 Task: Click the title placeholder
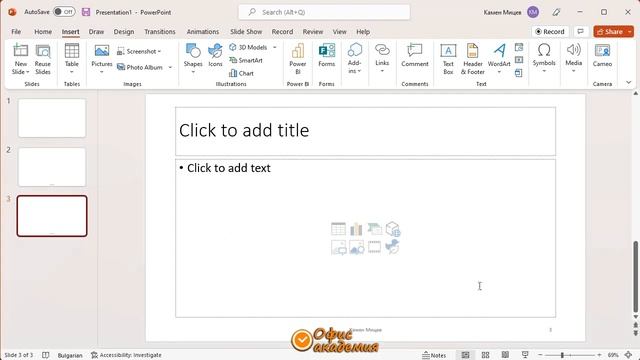point(365,131)
